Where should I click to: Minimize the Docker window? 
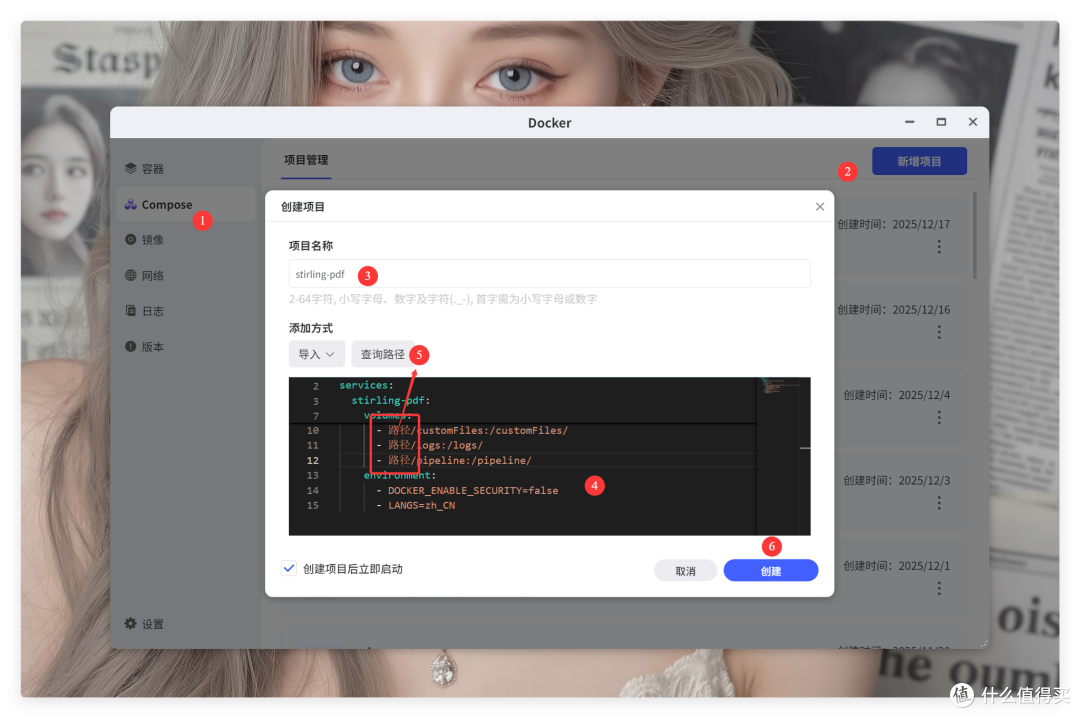pos(909,122)
